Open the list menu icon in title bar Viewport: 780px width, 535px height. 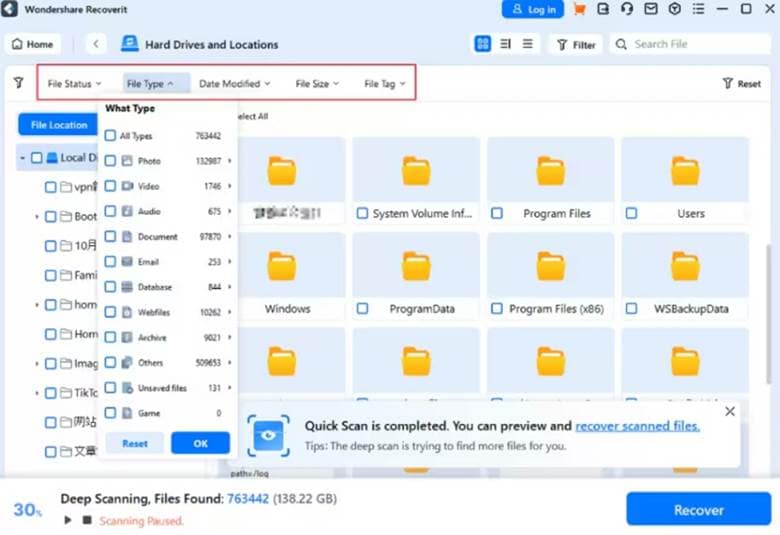[698, 9]
